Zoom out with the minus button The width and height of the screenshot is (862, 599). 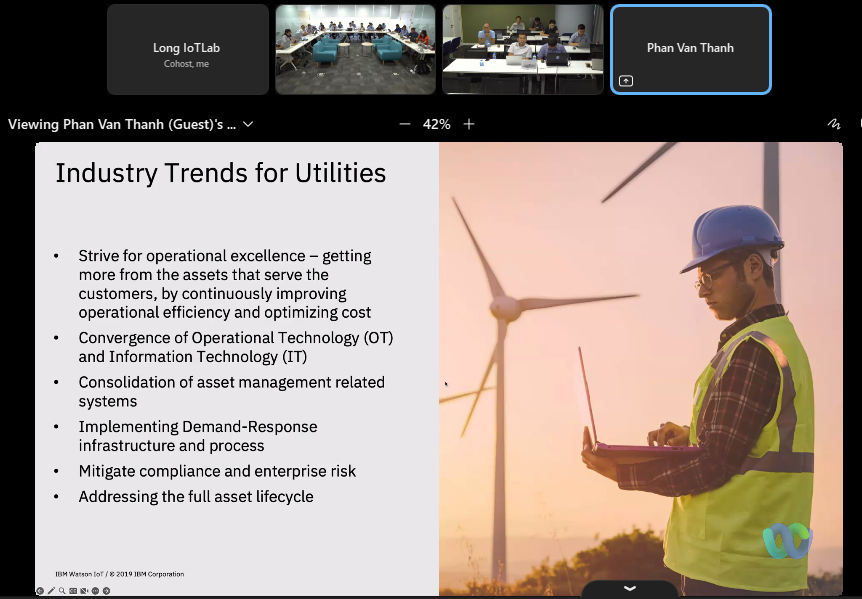(405, 124)
